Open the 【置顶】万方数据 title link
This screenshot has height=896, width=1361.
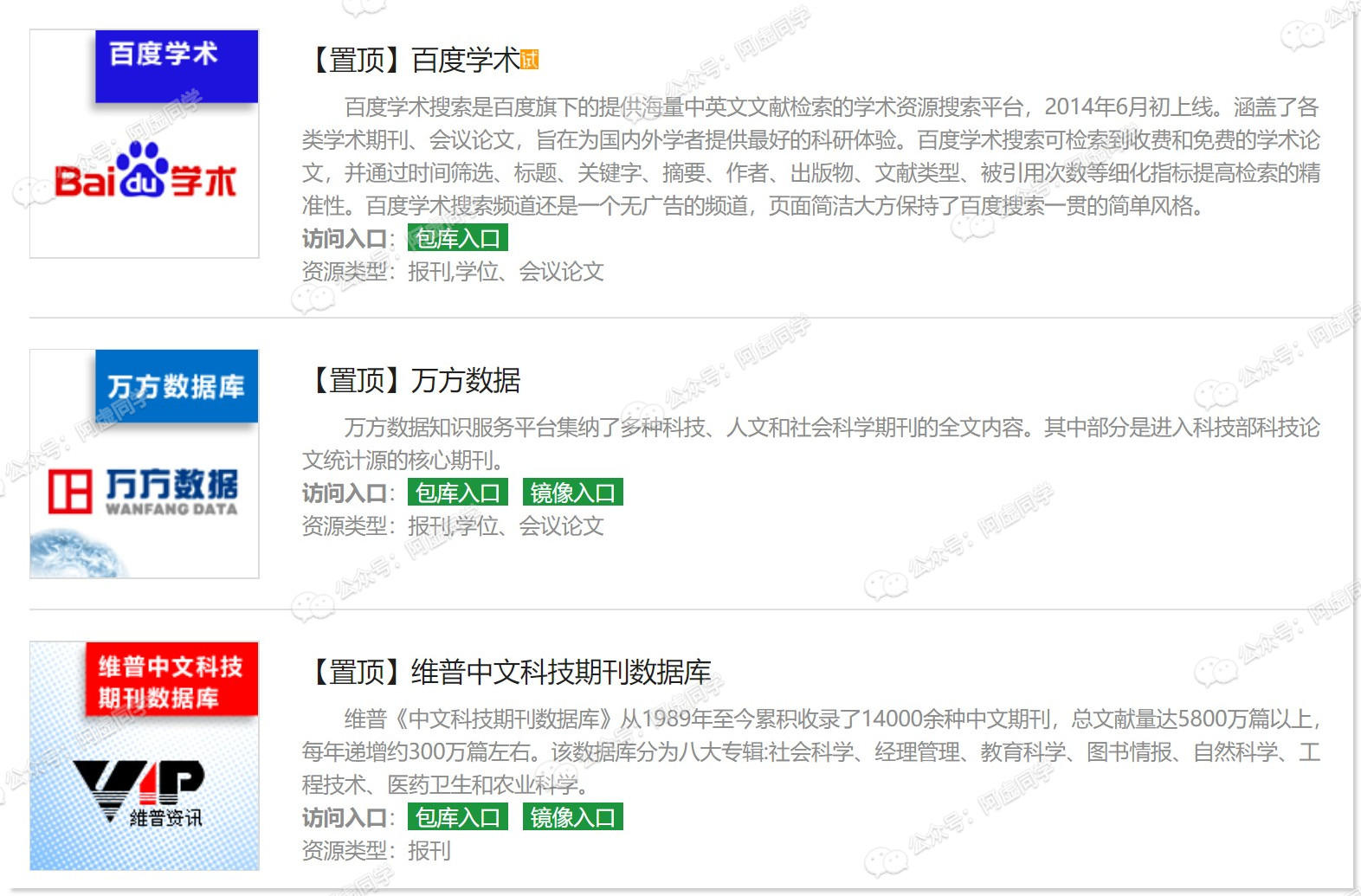pyautogui.click(x=411, y=380)
